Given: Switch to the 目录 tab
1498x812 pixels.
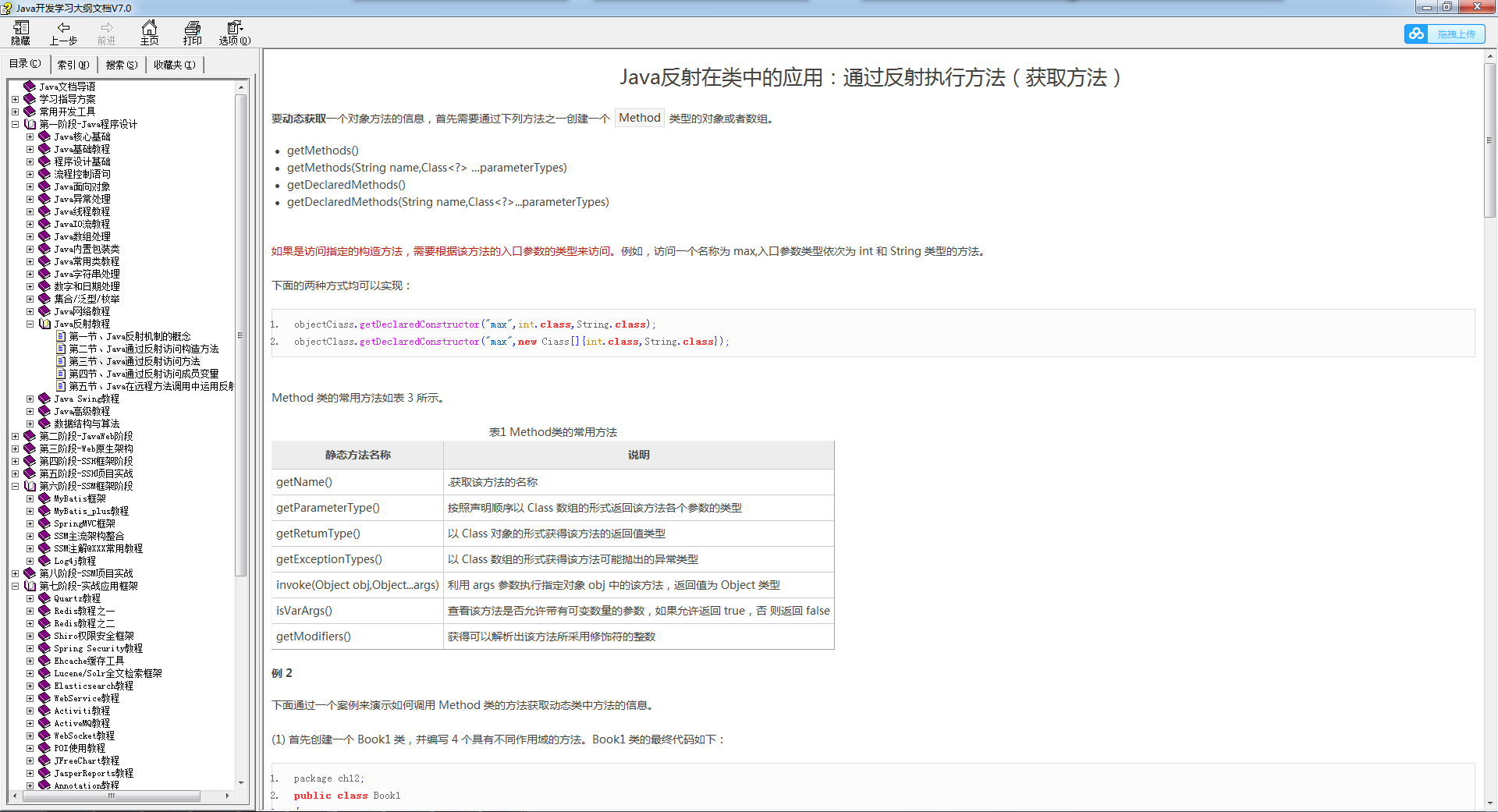Looking at the screenshot, I should (x=25, y=64).
